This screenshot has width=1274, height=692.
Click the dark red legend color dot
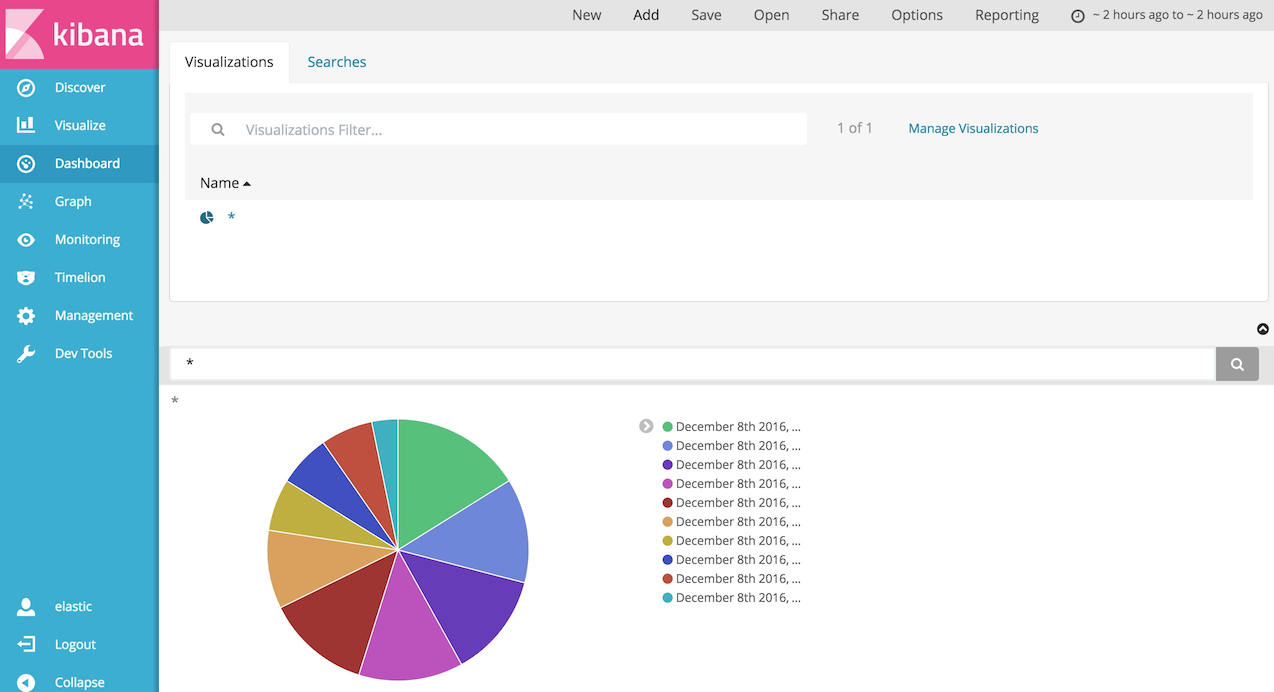(x=667, y=503)
